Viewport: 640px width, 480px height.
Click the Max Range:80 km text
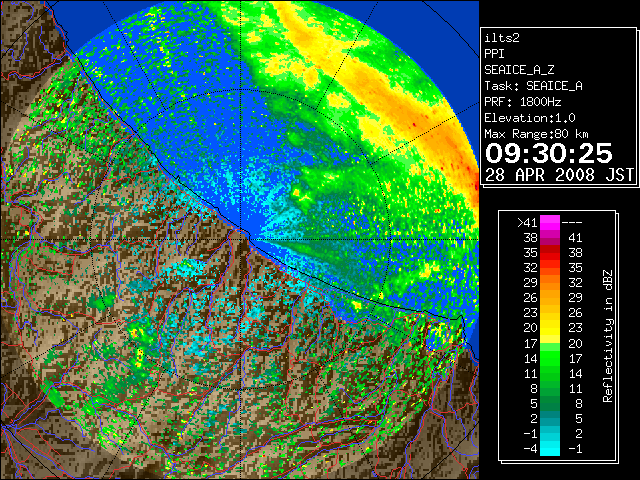536,134
